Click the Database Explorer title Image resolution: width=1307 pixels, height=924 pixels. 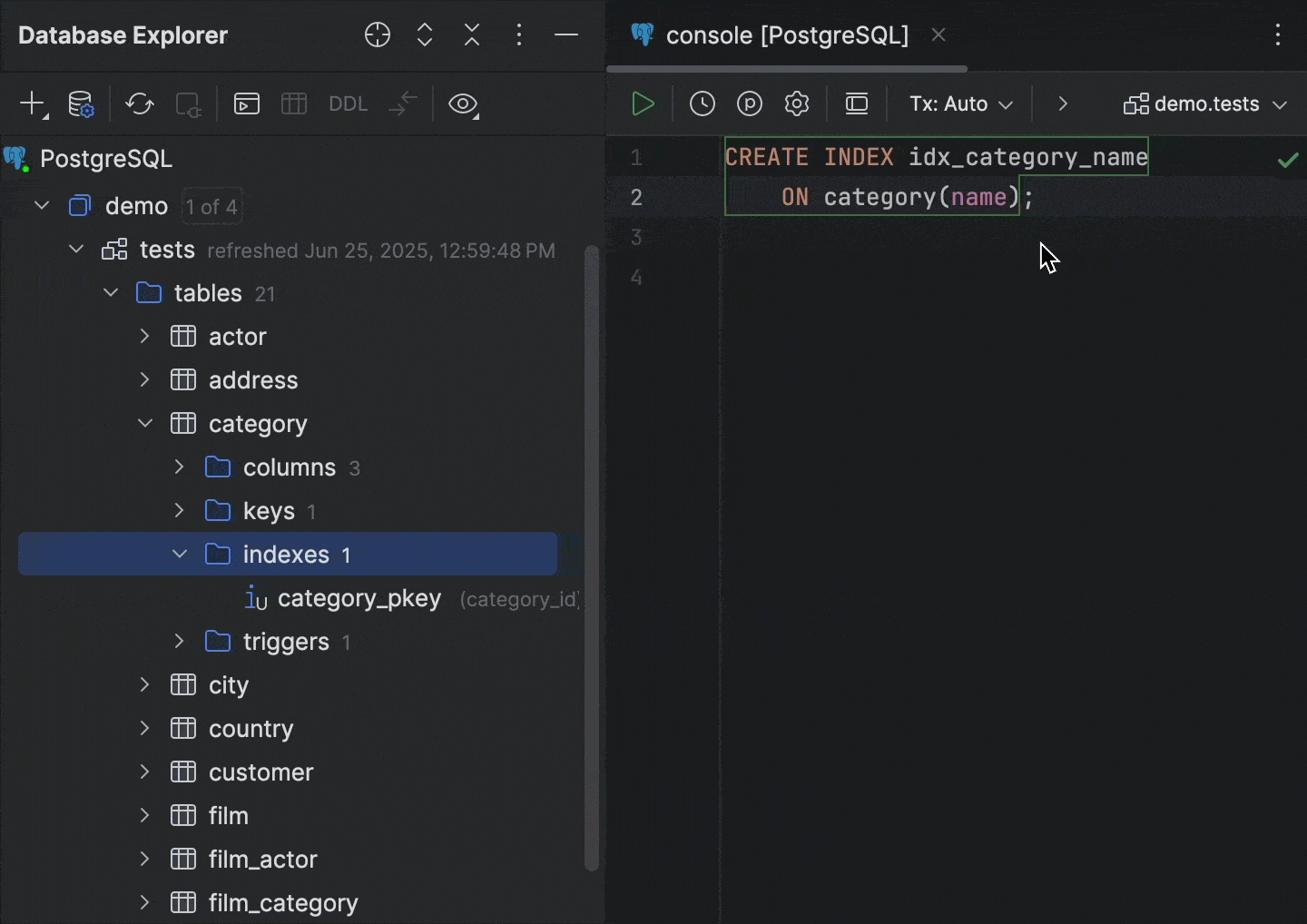[x=123, y=35]
